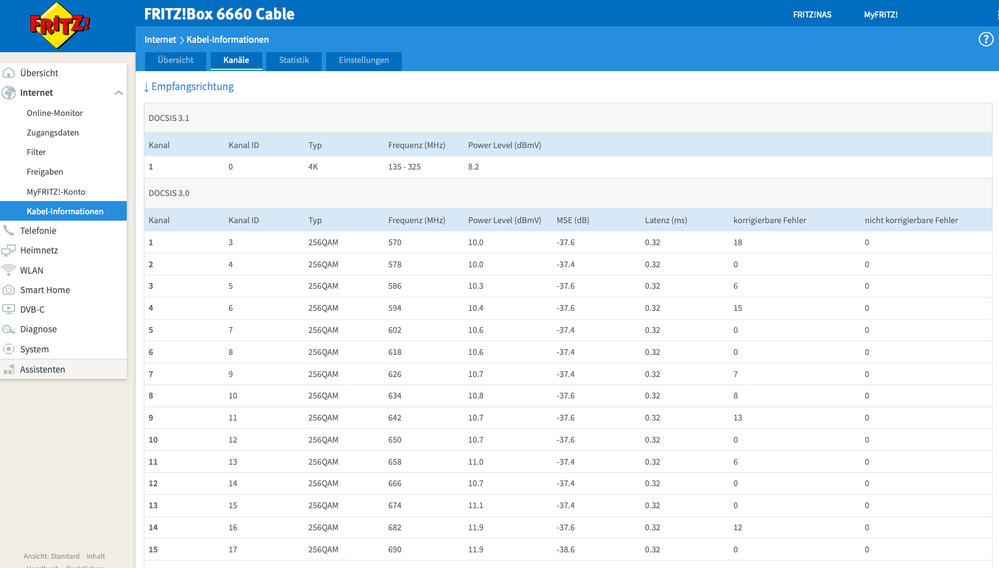
Task: Click the FRITZ! logo
Action: point(59,25)
